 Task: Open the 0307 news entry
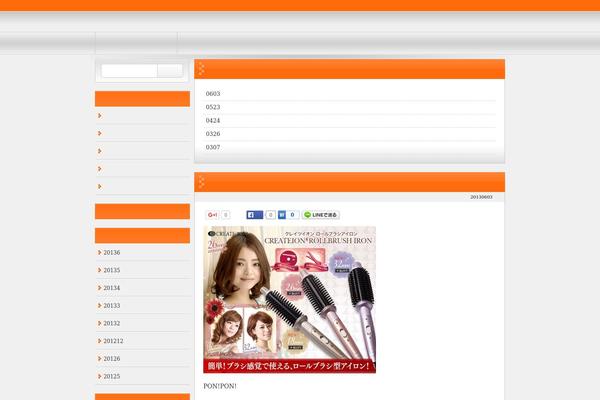click(213, 147)
